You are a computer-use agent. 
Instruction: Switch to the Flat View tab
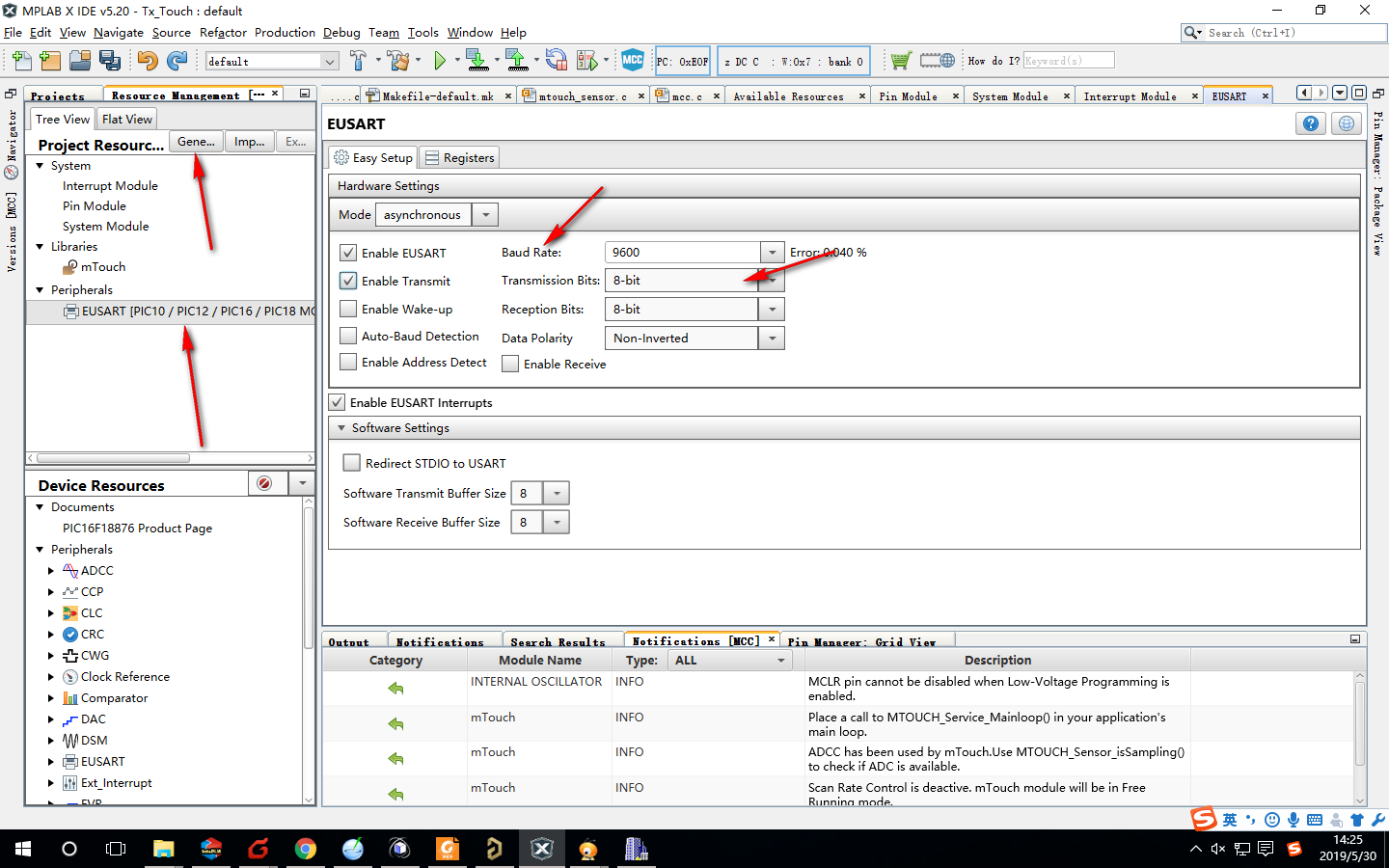[126, 119]
